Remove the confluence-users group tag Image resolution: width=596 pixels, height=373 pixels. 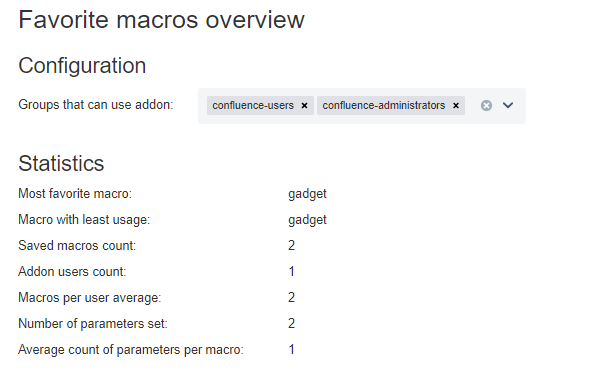(x=304, y=106)
